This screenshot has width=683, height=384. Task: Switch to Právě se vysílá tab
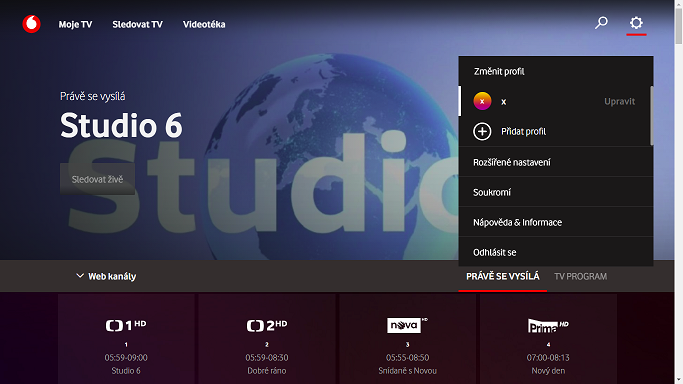[x=503, y=276]
